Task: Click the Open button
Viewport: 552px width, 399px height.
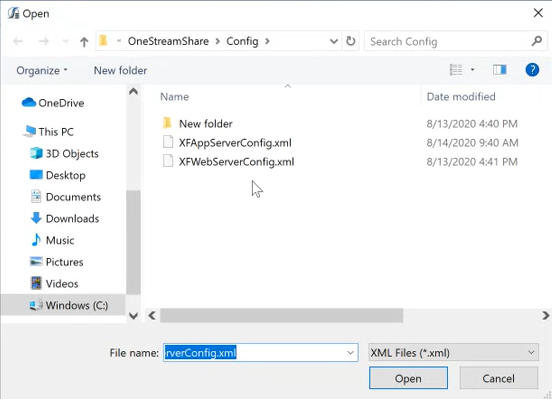Action: (x=408, y=378)
